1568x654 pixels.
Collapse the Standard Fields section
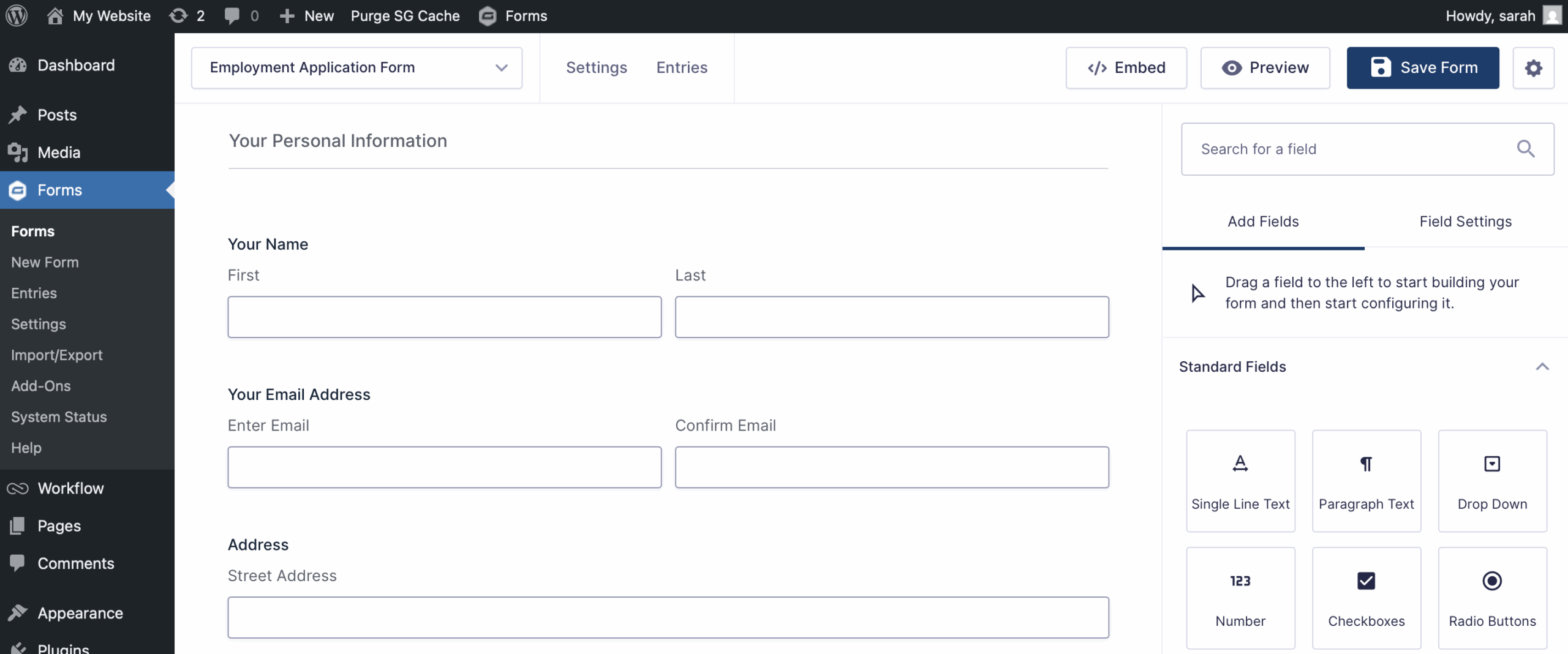tap(1542, 366)
